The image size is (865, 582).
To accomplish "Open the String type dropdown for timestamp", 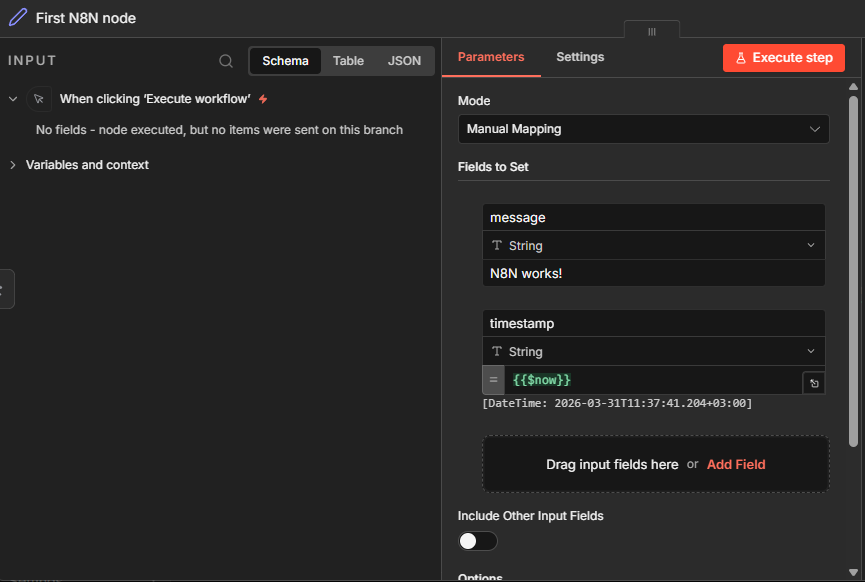I will point(653,352).
